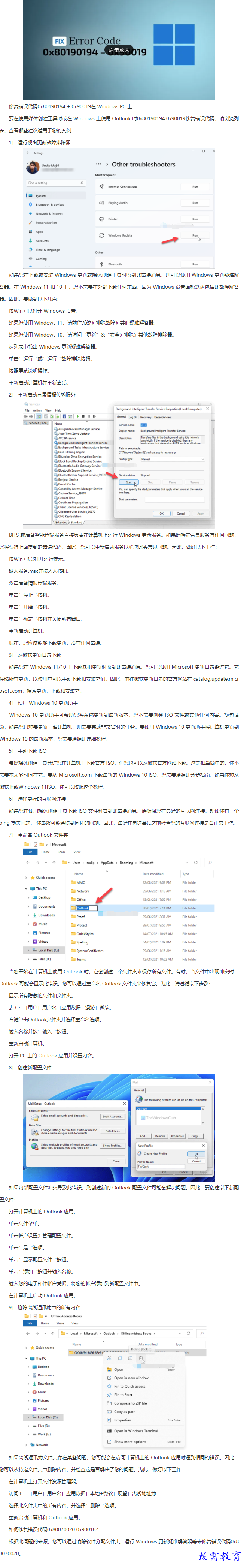Open the Startup type dropdown showing Manual
Image resolution: width=244 pixels, height=1568 pixels.
point(173,460)
